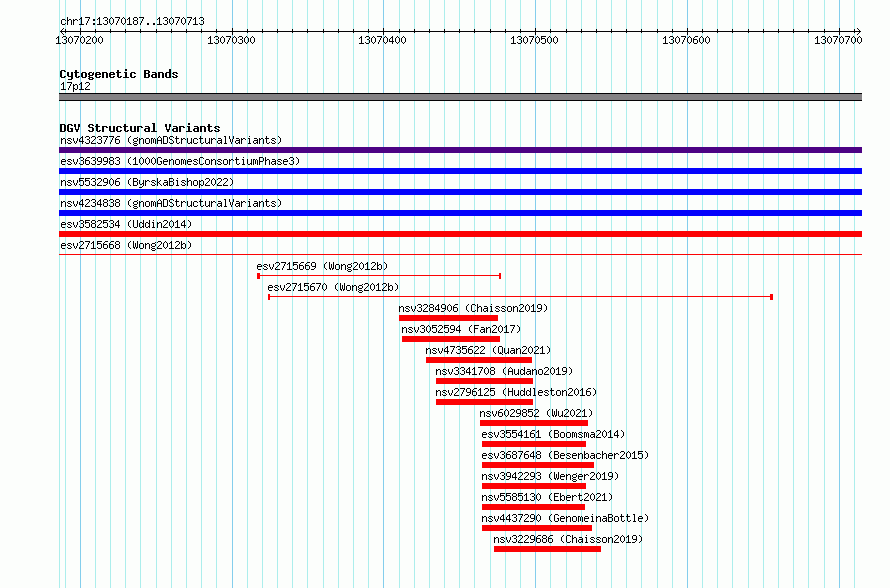
Task: Select the blue nsv4234838 variant bar
Action: pos(460,213)
